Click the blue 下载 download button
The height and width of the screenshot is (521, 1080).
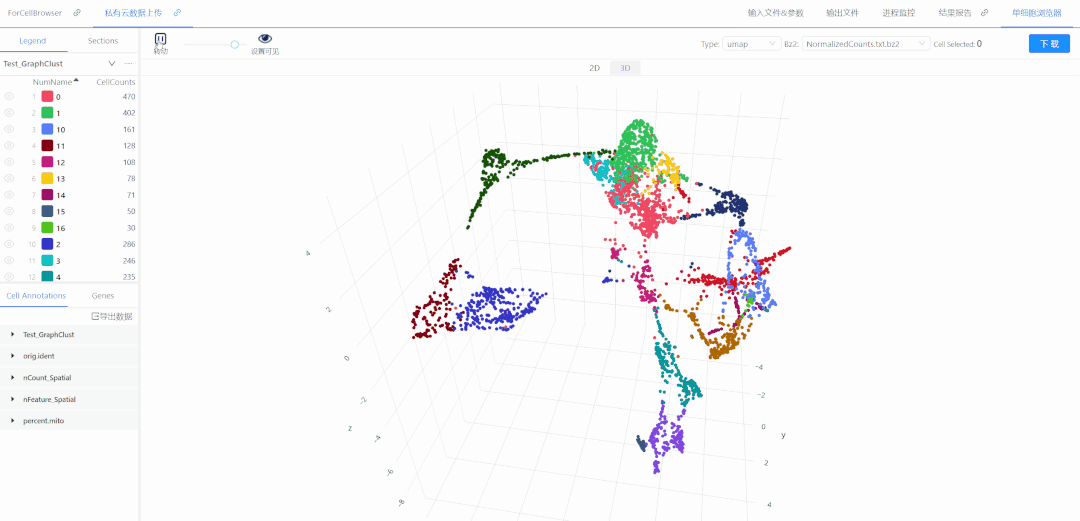pyautogui.click(x=1048, y=44)
